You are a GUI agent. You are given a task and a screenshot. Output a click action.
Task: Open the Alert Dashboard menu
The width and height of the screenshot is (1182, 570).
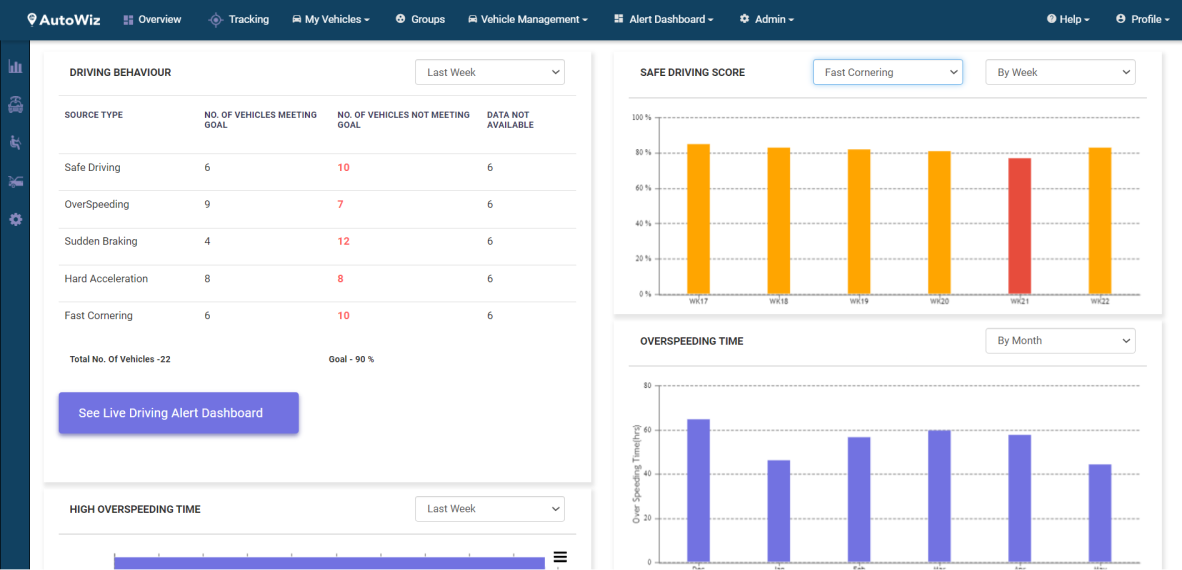point(664,19)
